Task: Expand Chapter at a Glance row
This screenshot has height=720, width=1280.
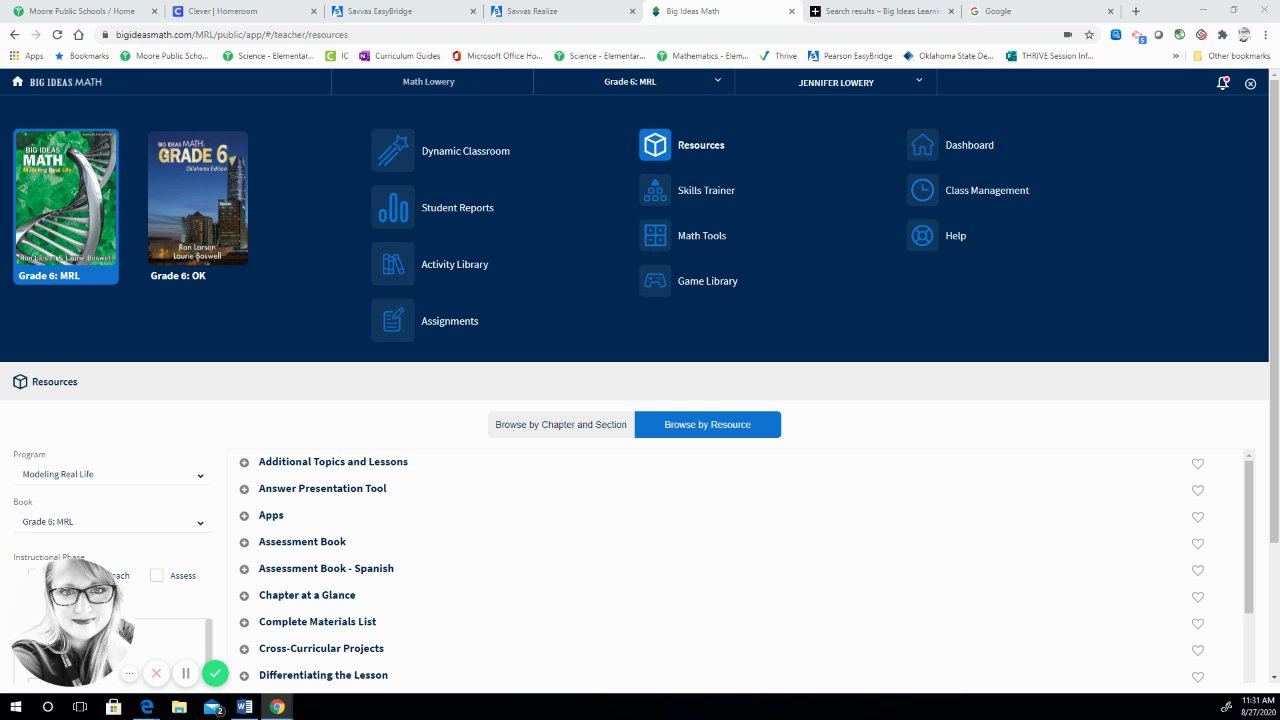Action: (244, 596)
